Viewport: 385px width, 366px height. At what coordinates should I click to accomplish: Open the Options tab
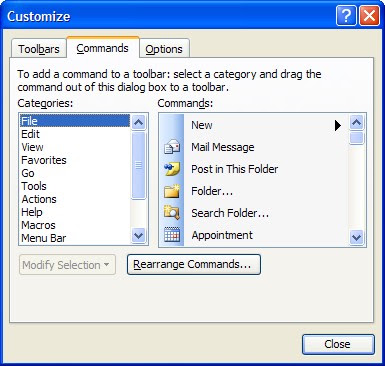164,49
